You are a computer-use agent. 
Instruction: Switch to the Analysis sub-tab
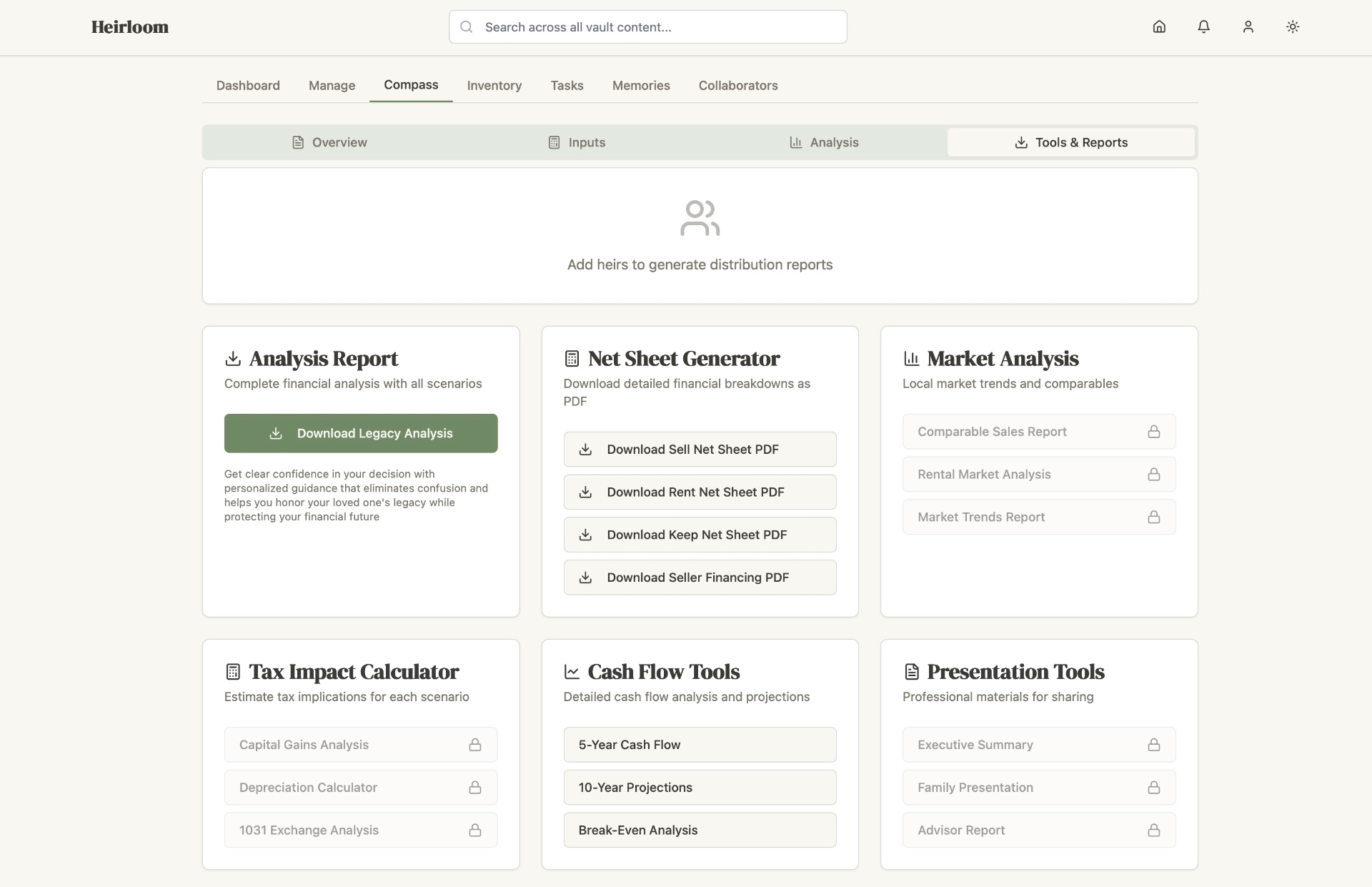tap(823, 142)
